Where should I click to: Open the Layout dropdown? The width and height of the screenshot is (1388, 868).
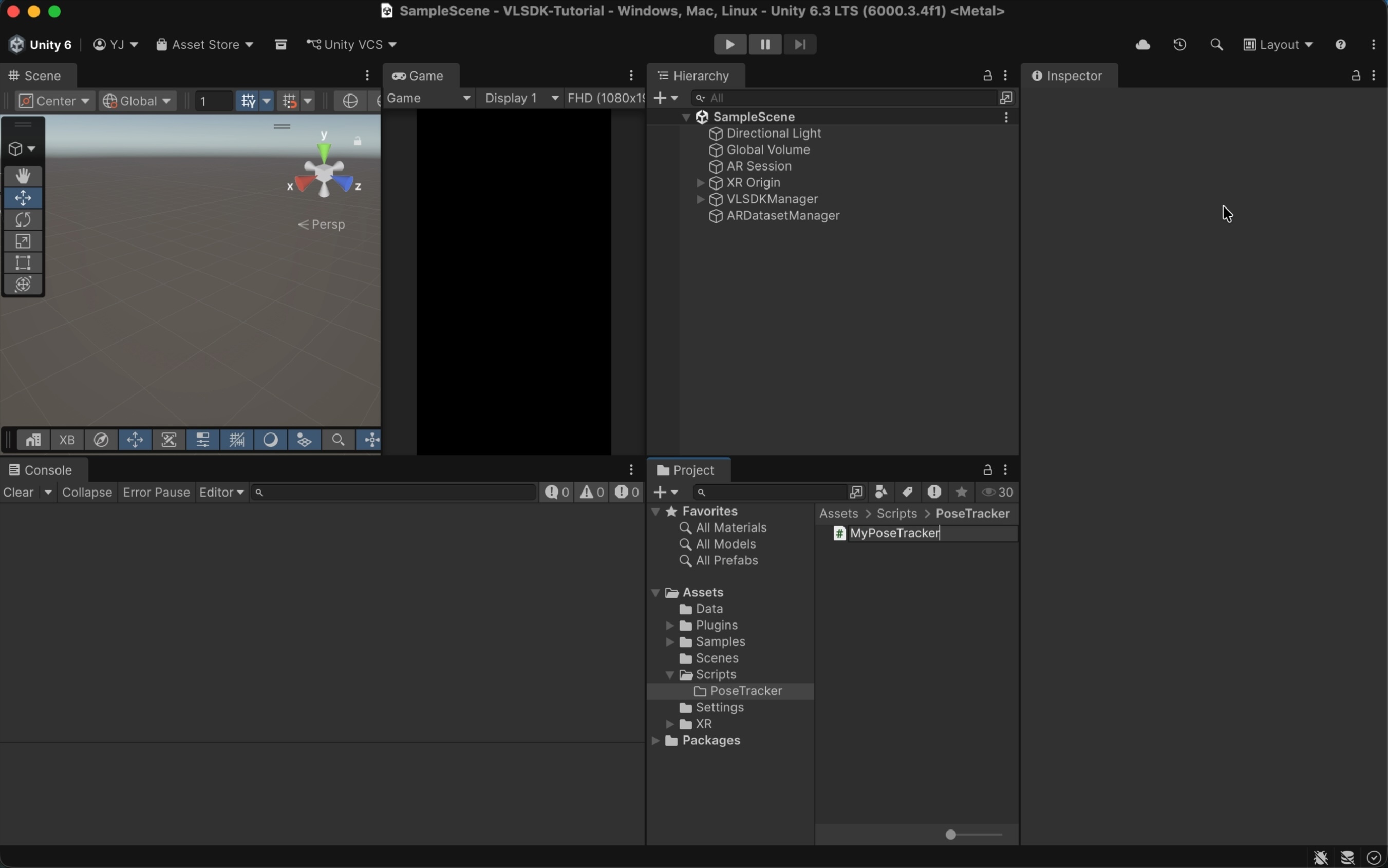click(1279, 44)
